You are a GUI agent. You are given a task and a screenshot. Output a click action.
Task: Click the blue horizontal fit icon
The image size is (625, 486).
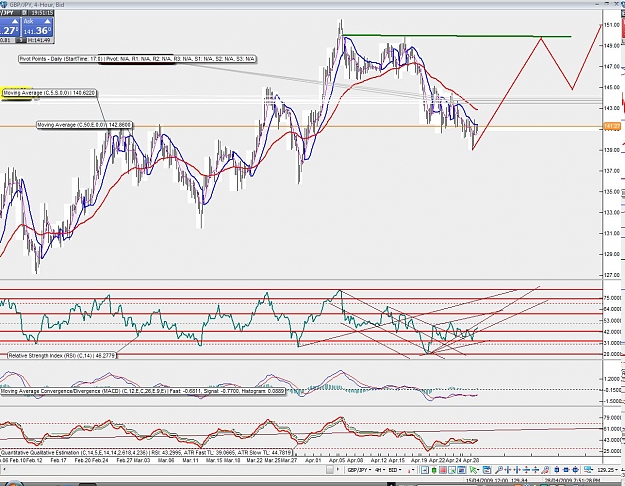point(566,470)
